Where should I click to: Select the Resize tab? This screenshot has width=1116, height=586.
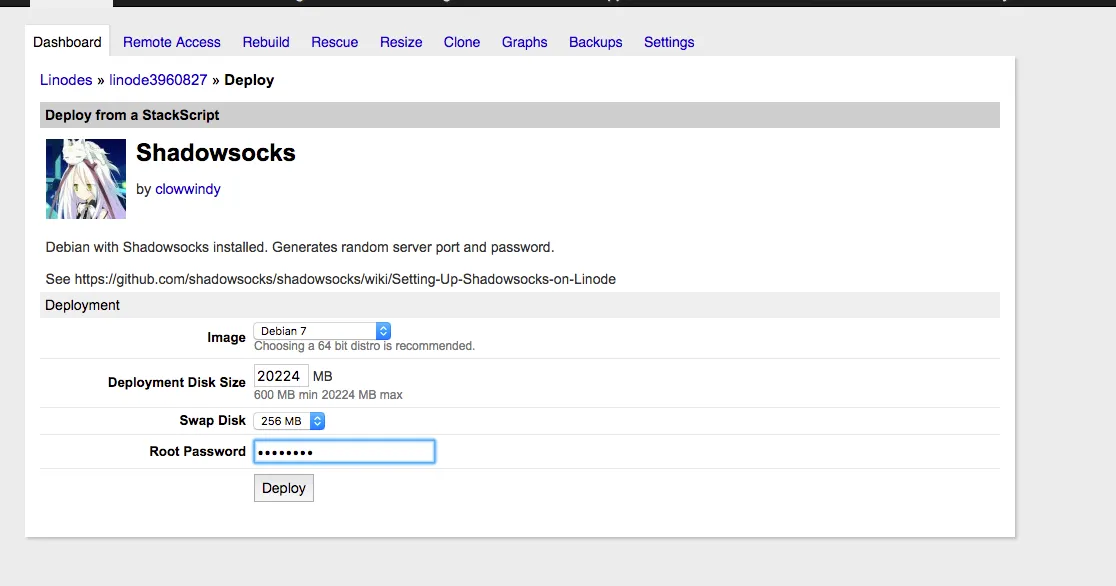(x=401, y=42)
